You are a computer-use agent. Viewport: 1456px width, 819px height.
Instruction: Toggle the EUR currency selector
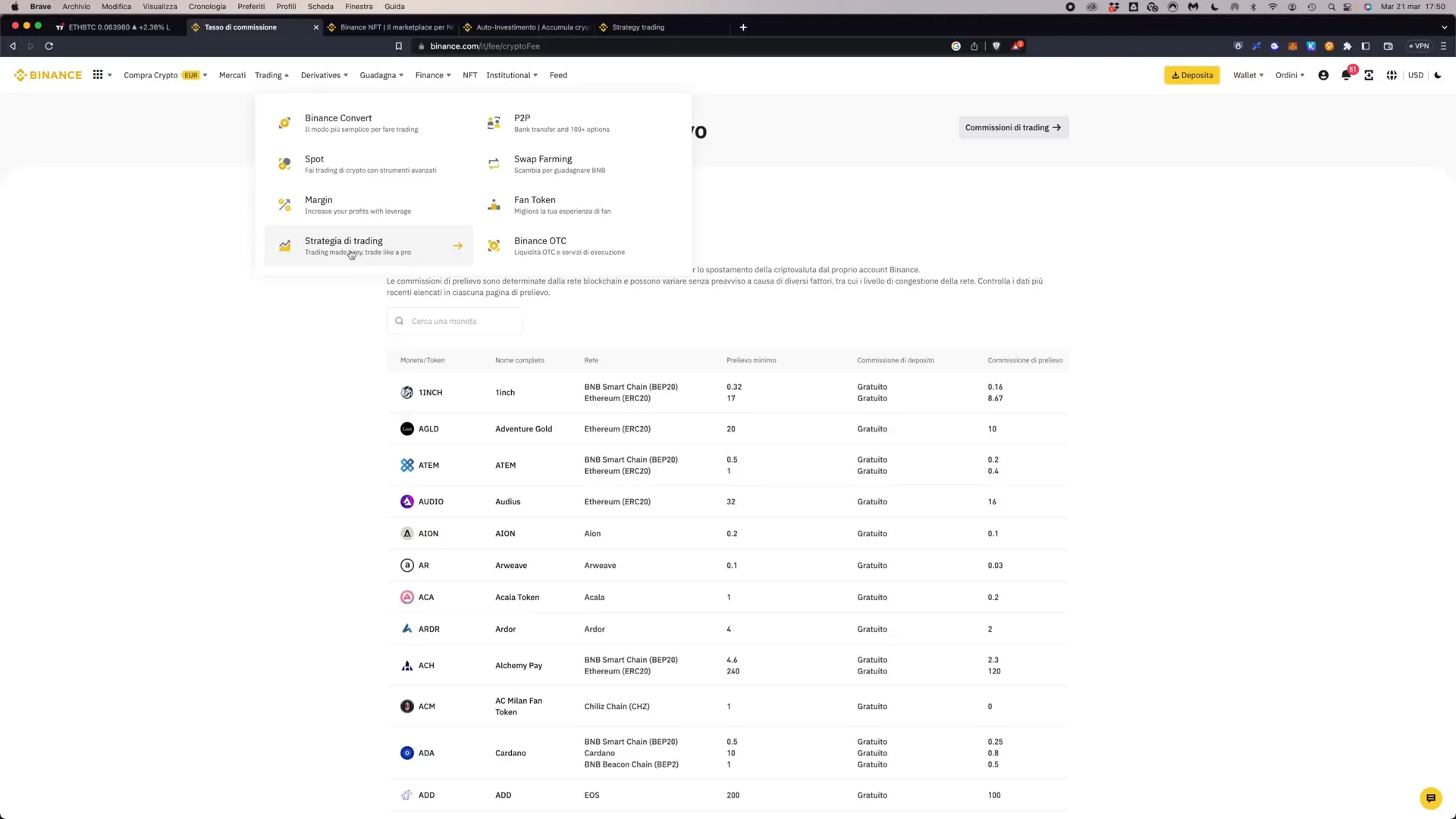[190, 75]
